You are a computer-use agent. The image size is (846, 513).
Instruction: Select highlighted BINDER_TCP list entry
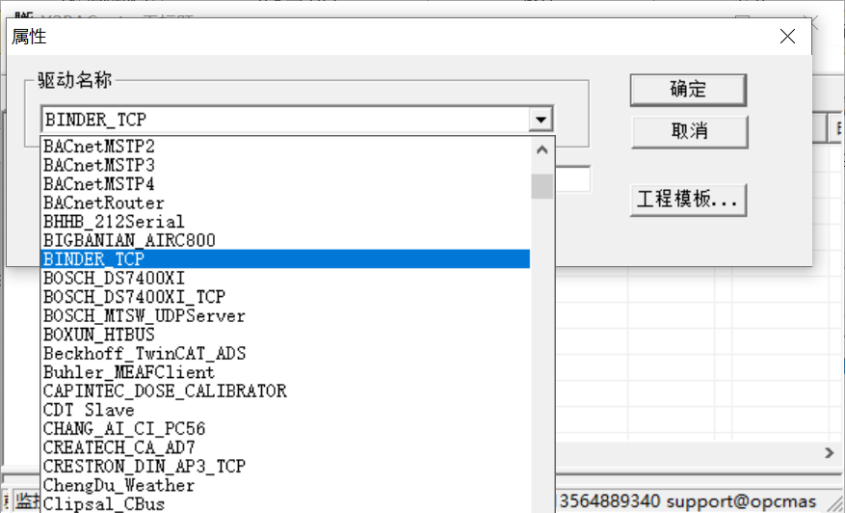coord(285,259)
